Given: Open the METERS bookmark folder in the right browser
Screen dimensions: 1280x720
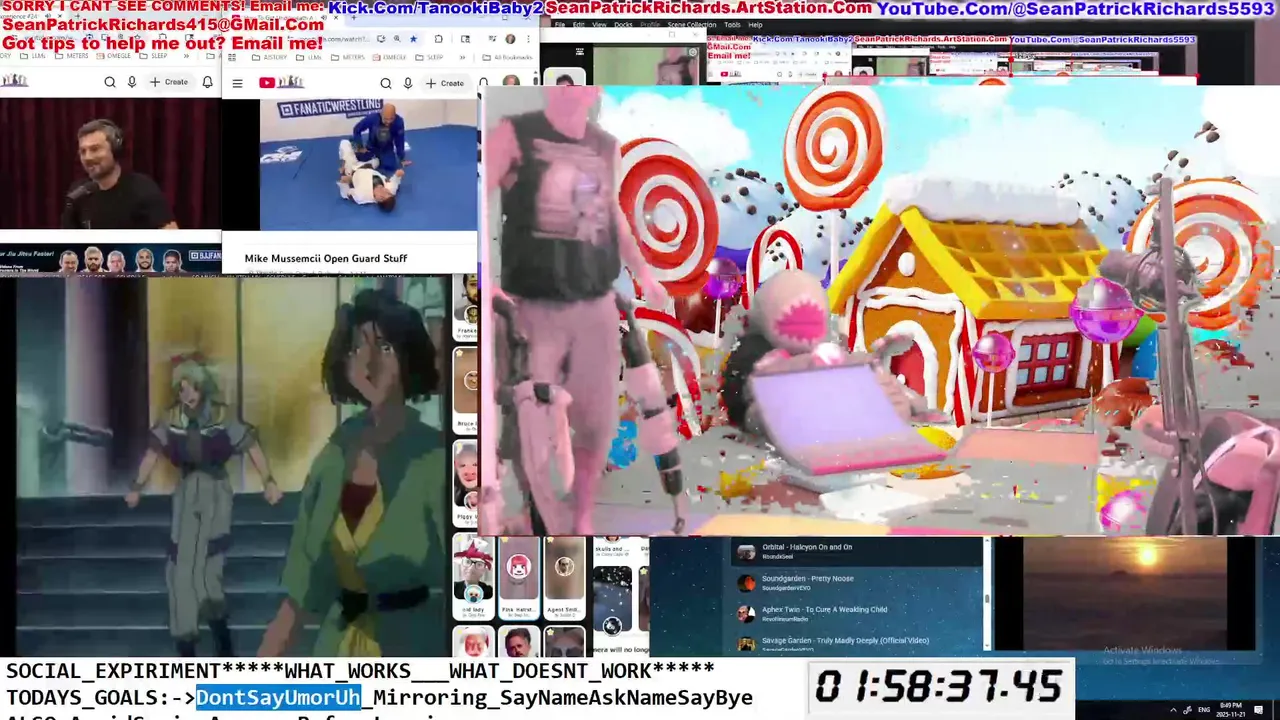Looking at the screenshot, I should 347,57.
